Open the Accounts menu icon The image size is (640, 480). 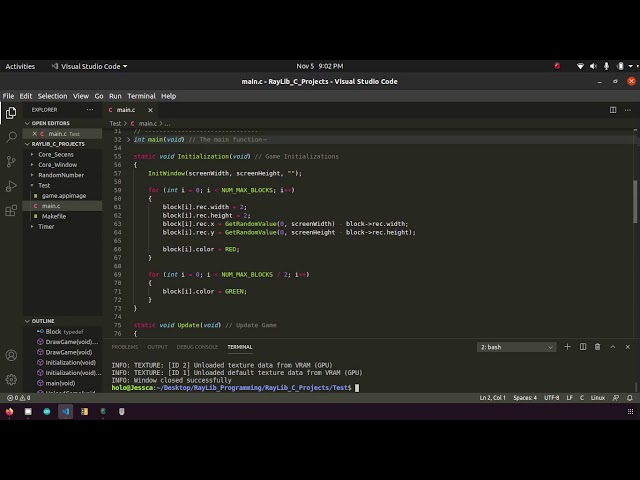[x=11, y=356]
